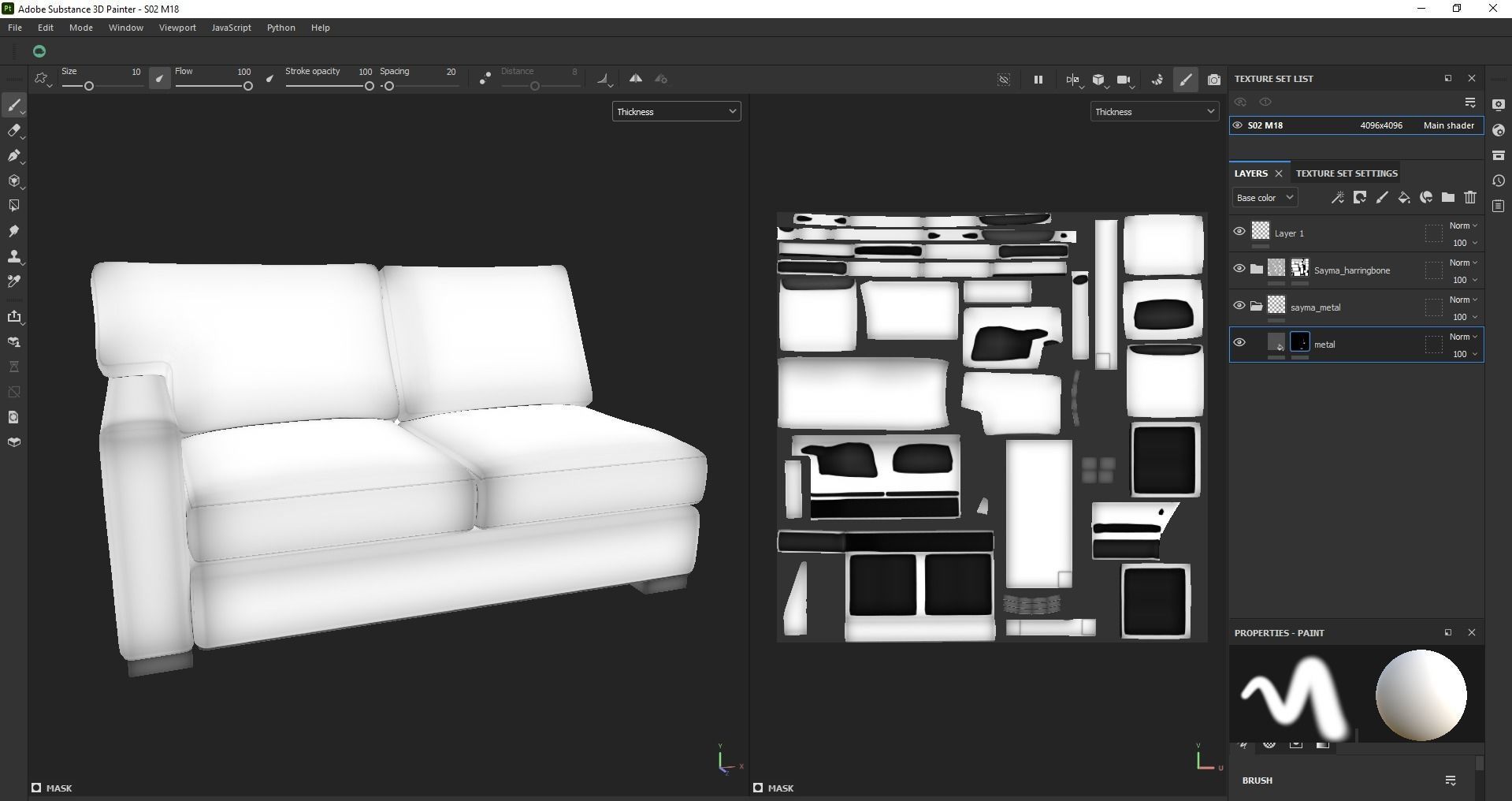Open the Mode menu
This screenshot has width=1512, height=801.
[x=81, y=28]
